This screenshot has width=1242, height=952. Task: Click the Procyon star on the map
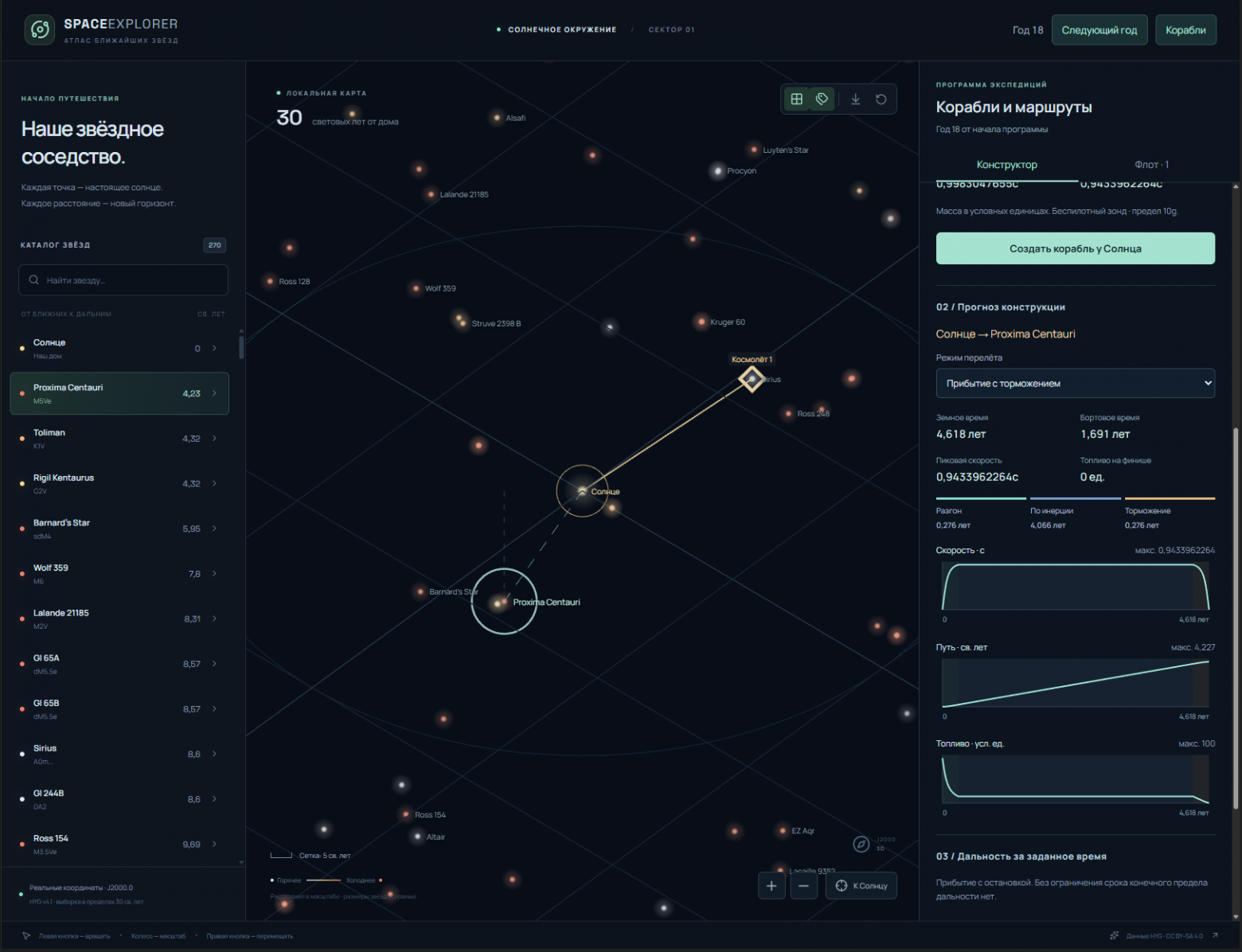718,170
